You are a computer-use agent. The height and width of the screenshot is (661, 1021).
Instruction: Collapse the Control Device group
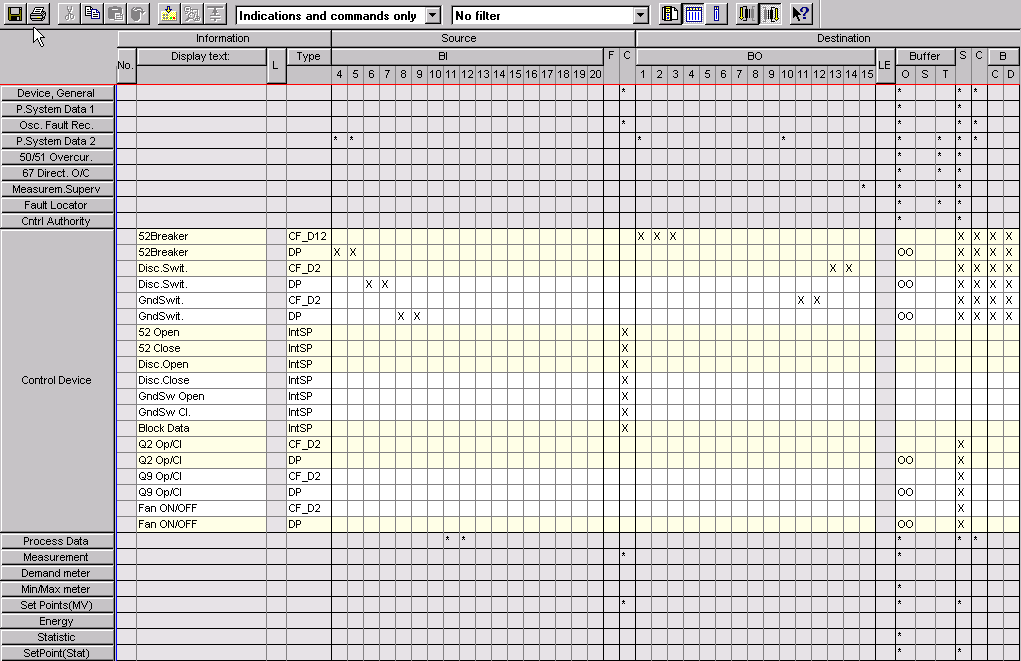pyautogui.click(x=57, y=380)
